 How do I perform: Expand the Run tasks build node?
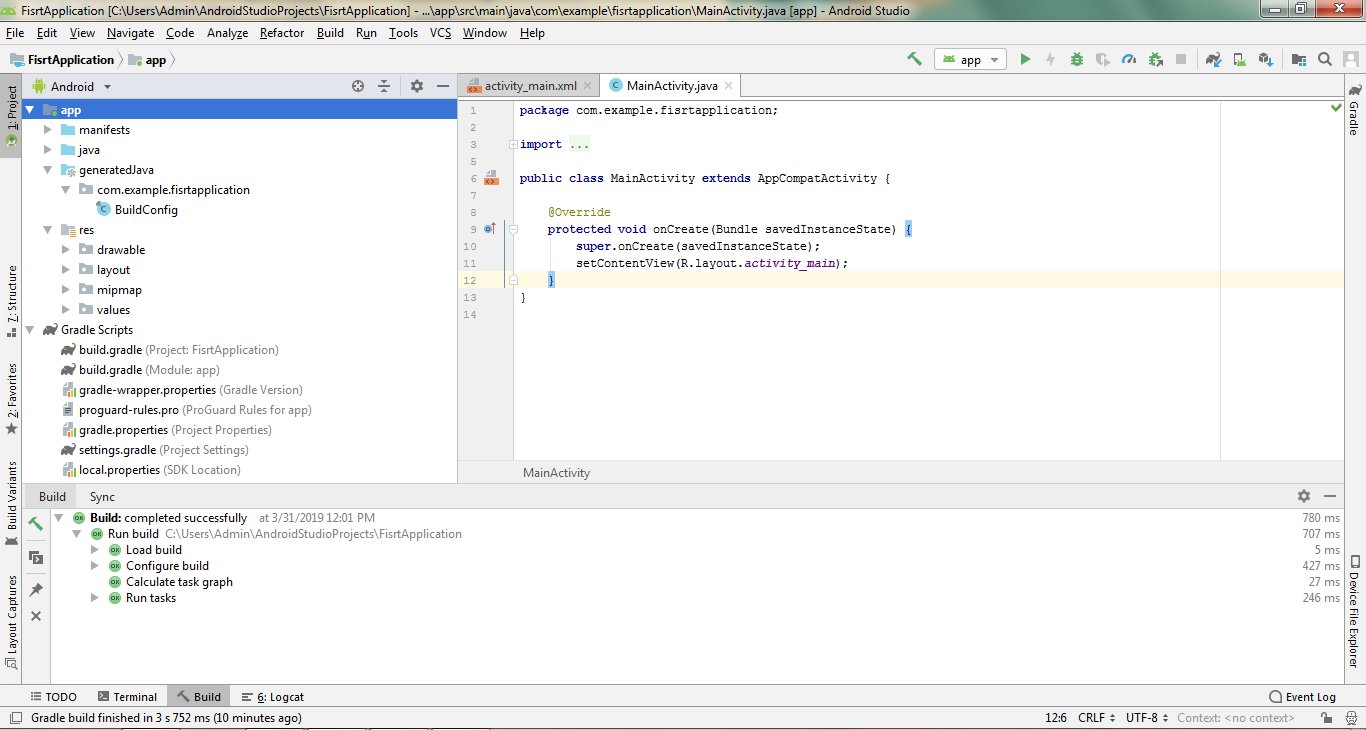tap(95, 598)
